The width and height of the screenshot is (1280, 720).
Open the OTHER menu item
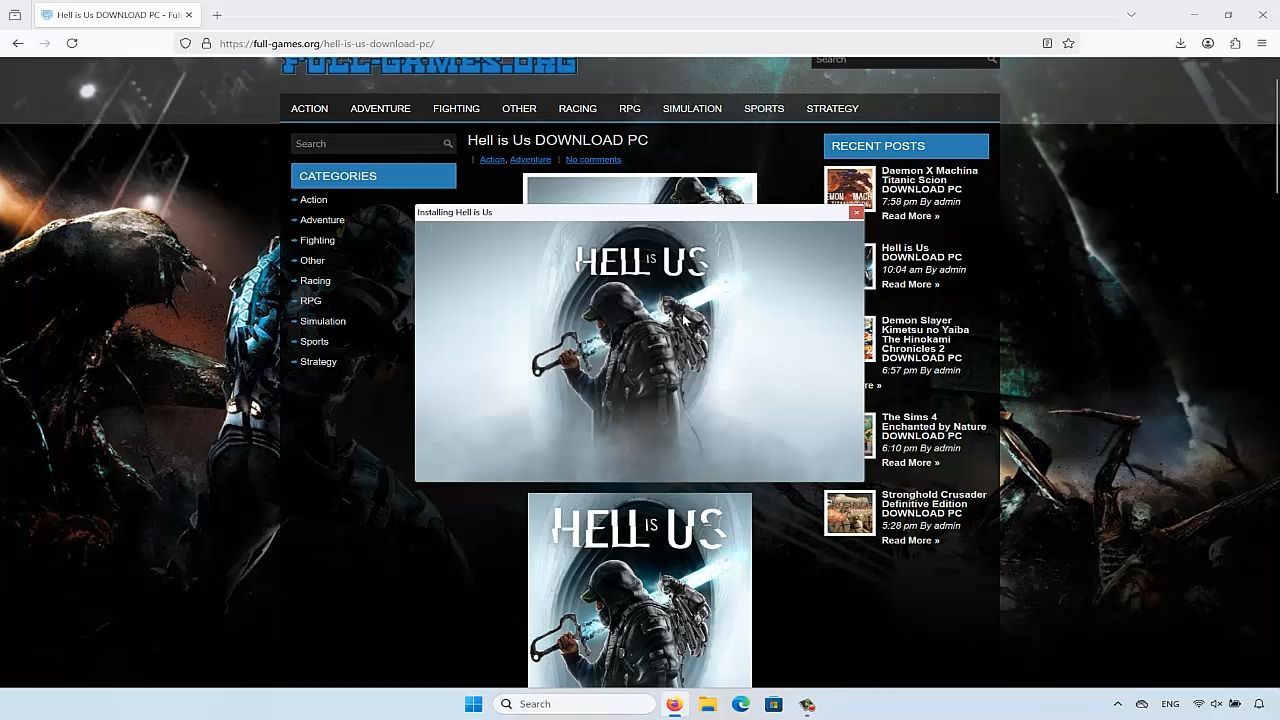(519, 108)
